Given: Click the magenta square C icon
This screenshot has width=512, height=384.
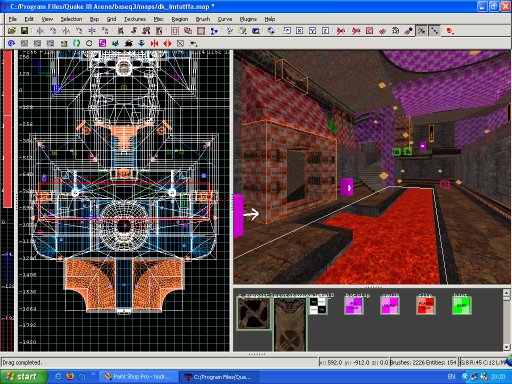Looking at the screenshot, I should [x=102, y=43].
